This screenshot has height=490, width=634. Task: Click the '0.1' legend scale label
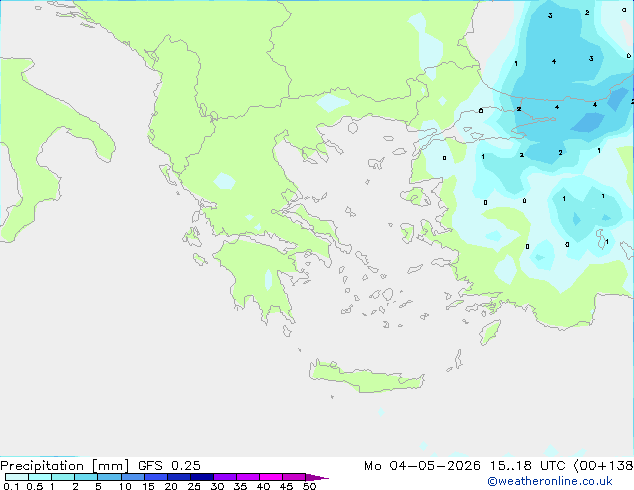click(11, 486)
